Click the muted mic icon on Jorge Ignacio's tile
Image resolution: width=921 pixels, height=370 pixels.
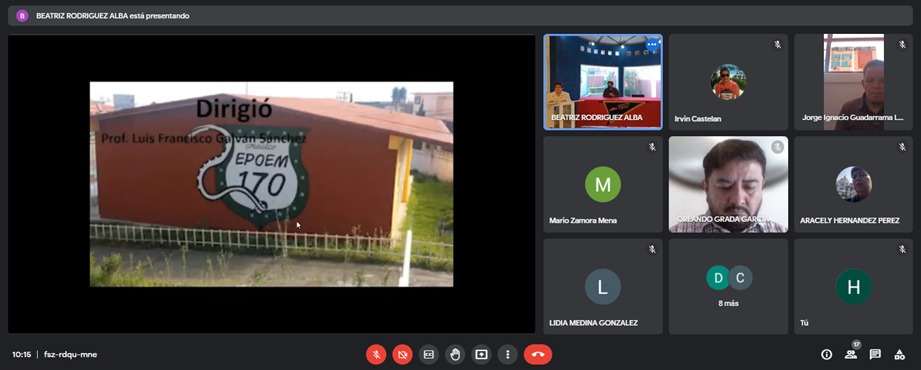pos(902,45)
